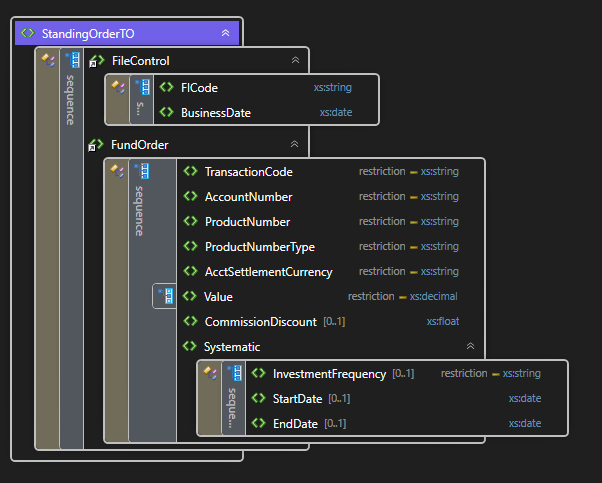Screen dimensions: 602x483
Task: Collapse the FileControl element group
Action: pos(294,61)
